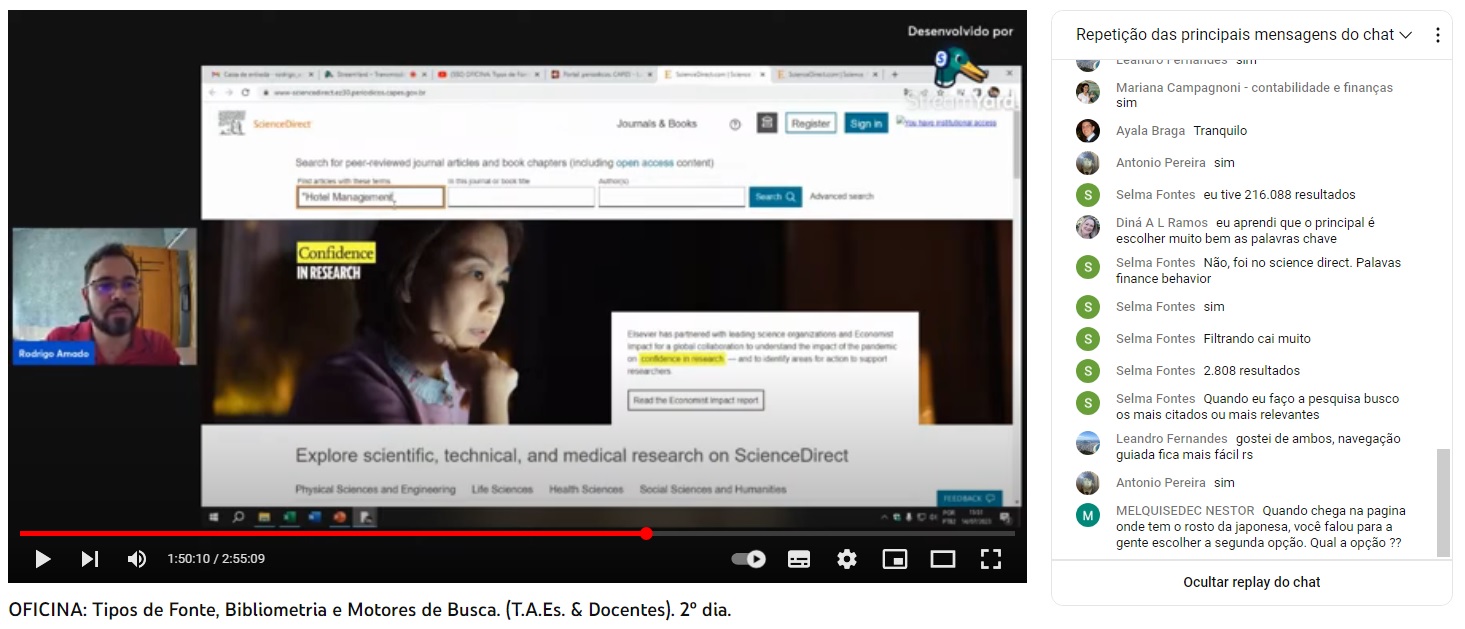Image resolution: width=1465 pixels, height=629 pixels.
Task: Skip to the next video
Action: pos(90,559)
